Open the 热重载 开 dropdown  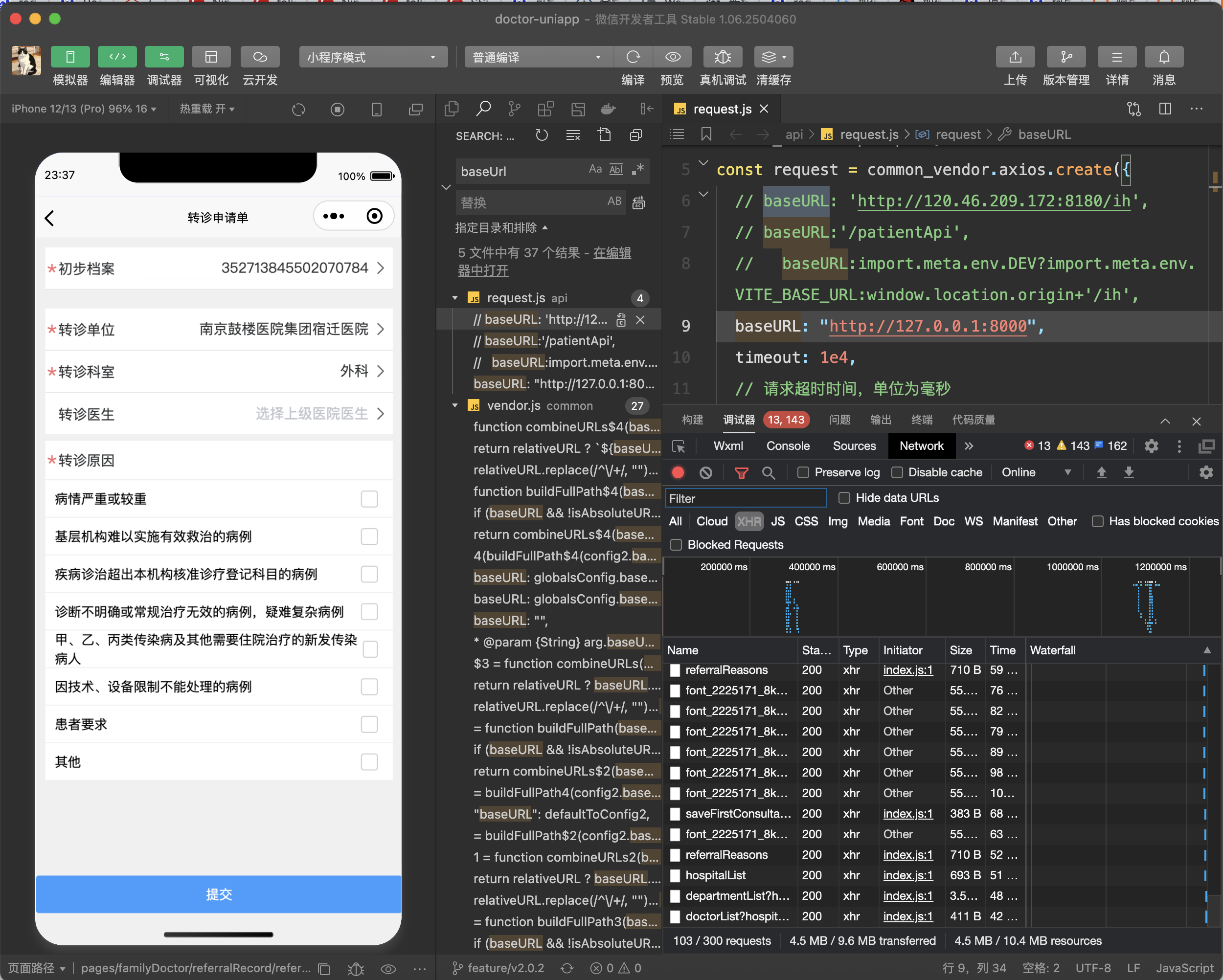point(207,109)
